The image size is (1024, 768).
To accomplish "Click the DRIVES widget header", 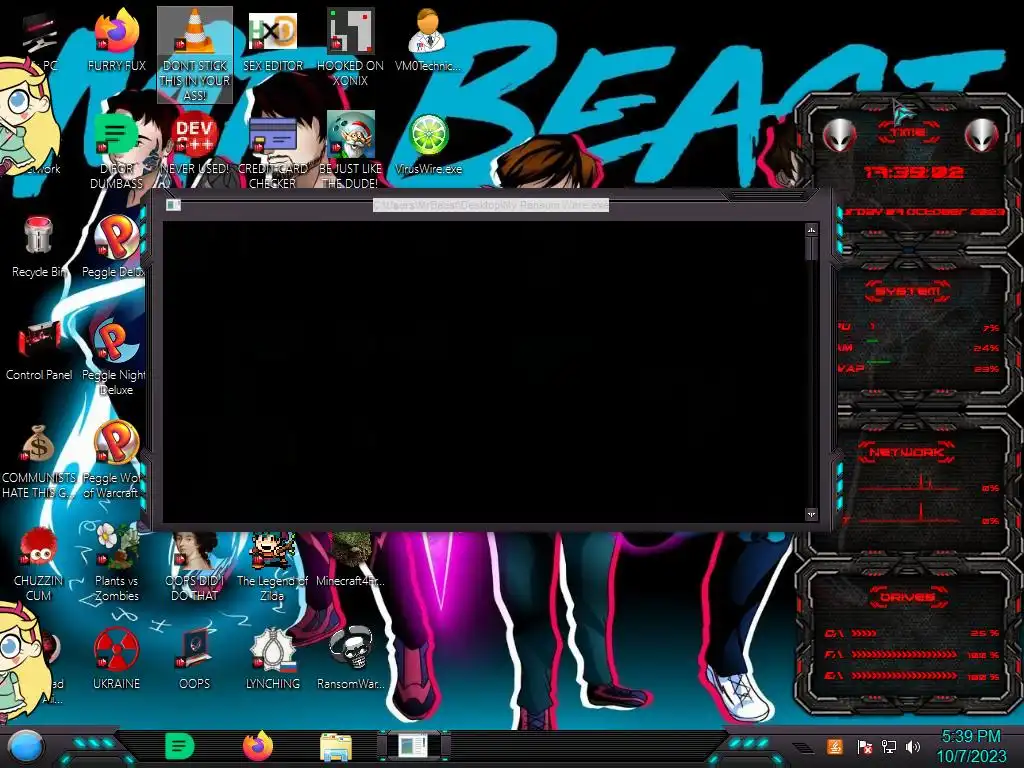I will pyautogui.click(x=908, y=597).
